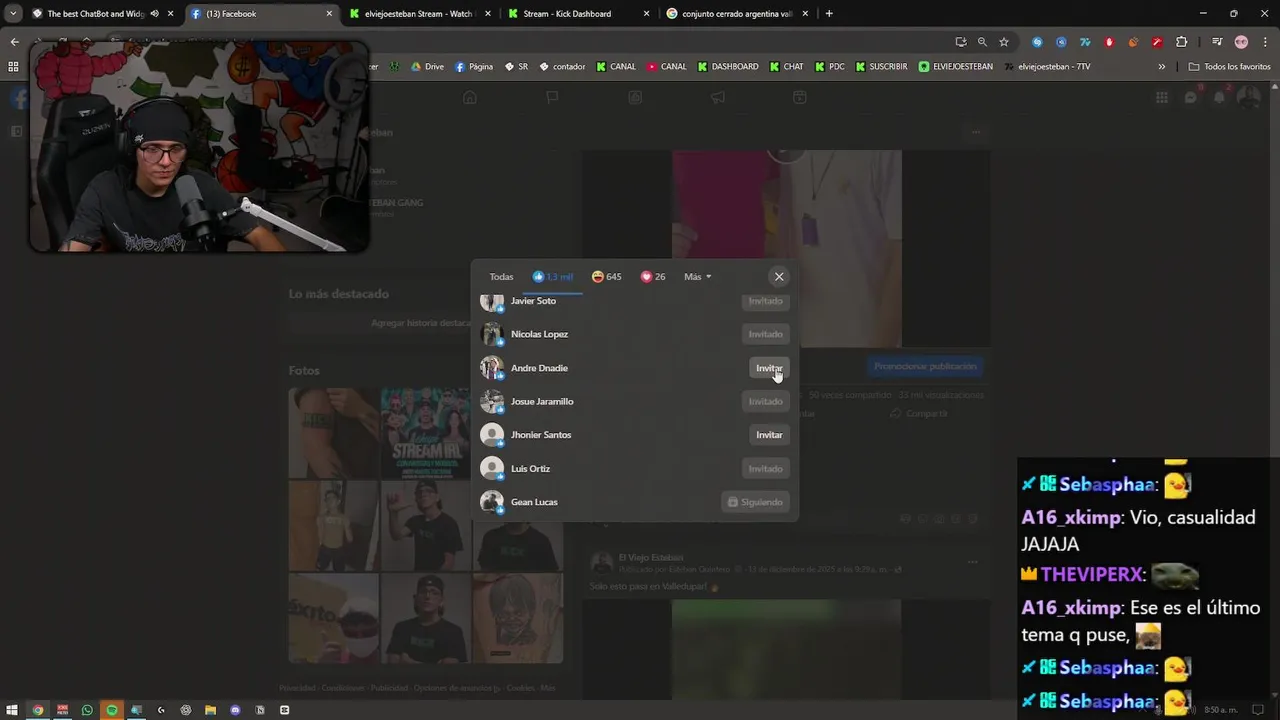Open a new browser tab
1280x720 pixels.
pyautogui.click(x=829, y=14)
